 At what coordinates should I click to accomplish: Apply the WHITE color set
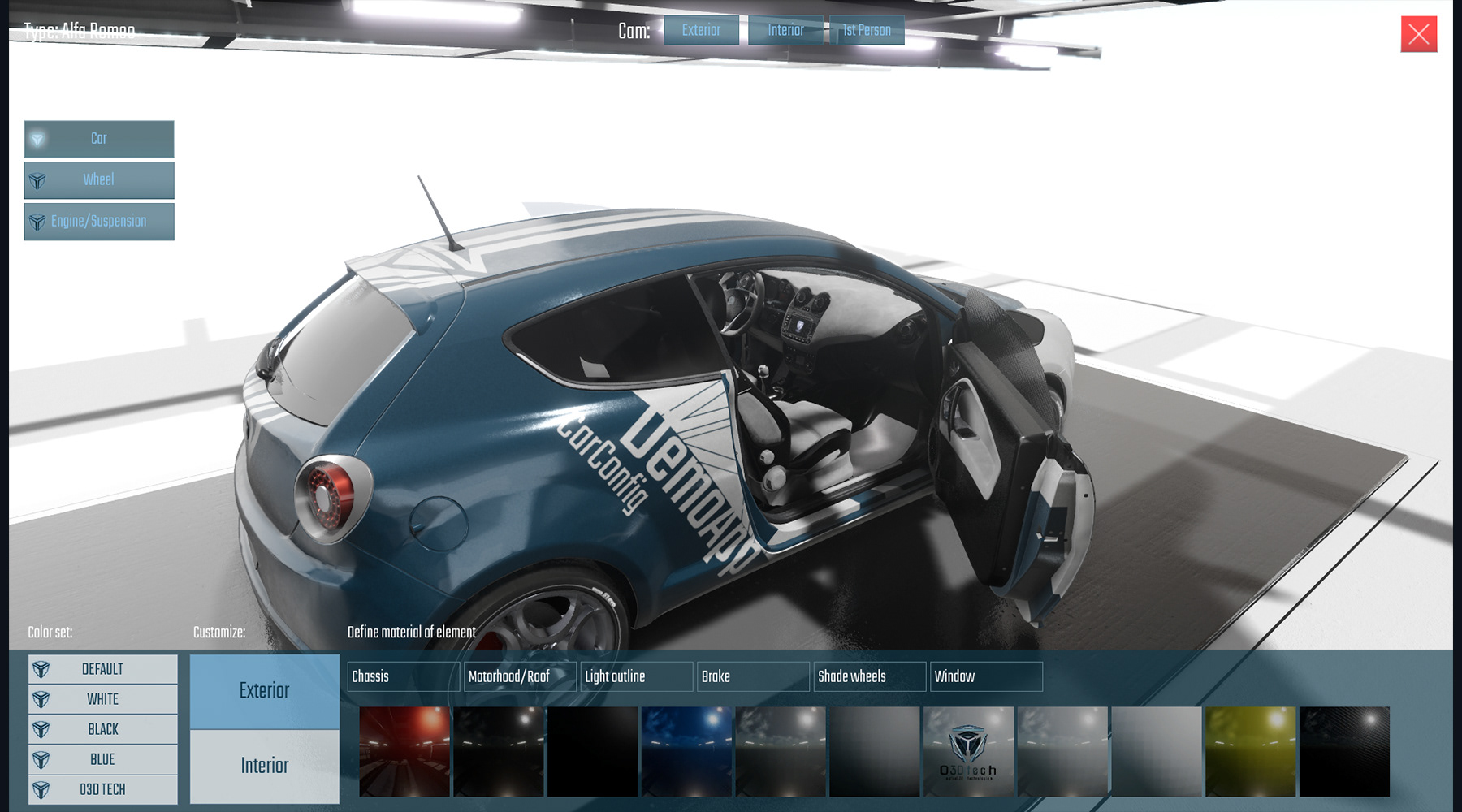click(x=103, y=699)
